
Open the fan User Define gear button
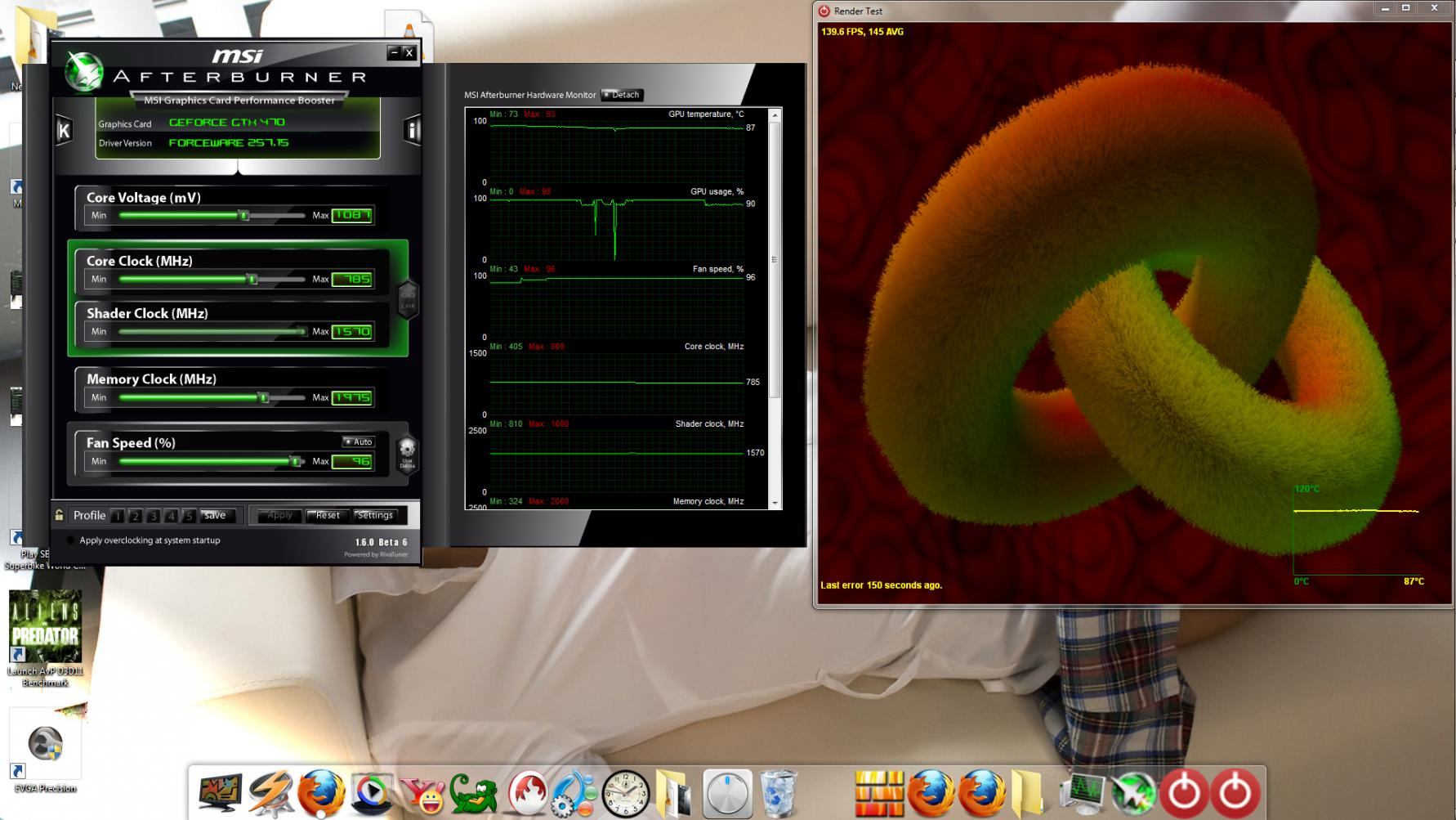pyautogui.click(x=407, y=454)
